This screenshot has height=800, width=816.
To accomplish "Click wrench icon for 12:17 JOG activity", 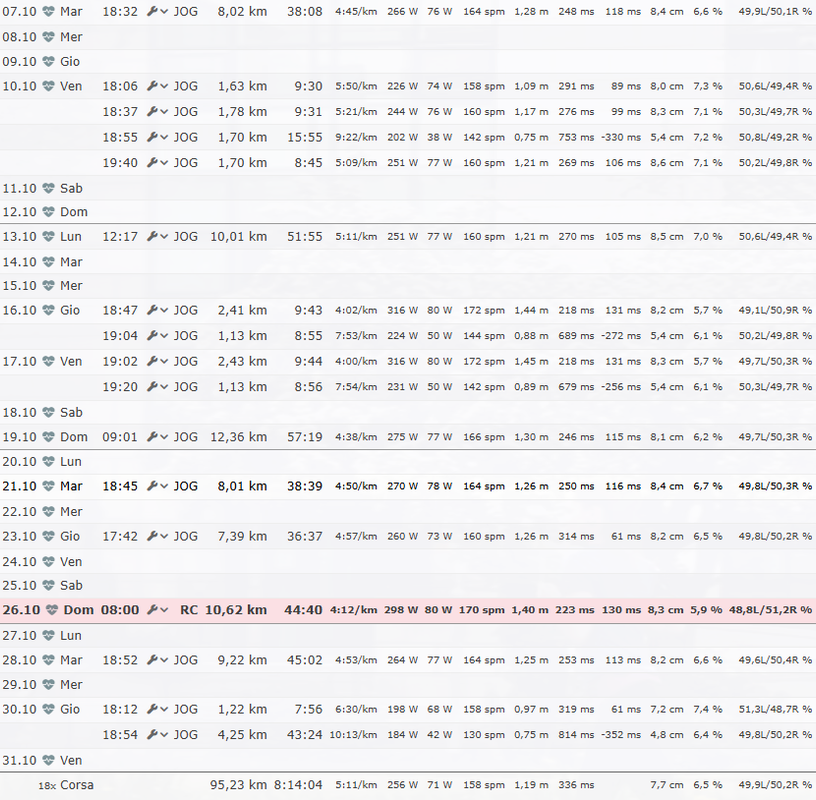I will coord(152,236).
